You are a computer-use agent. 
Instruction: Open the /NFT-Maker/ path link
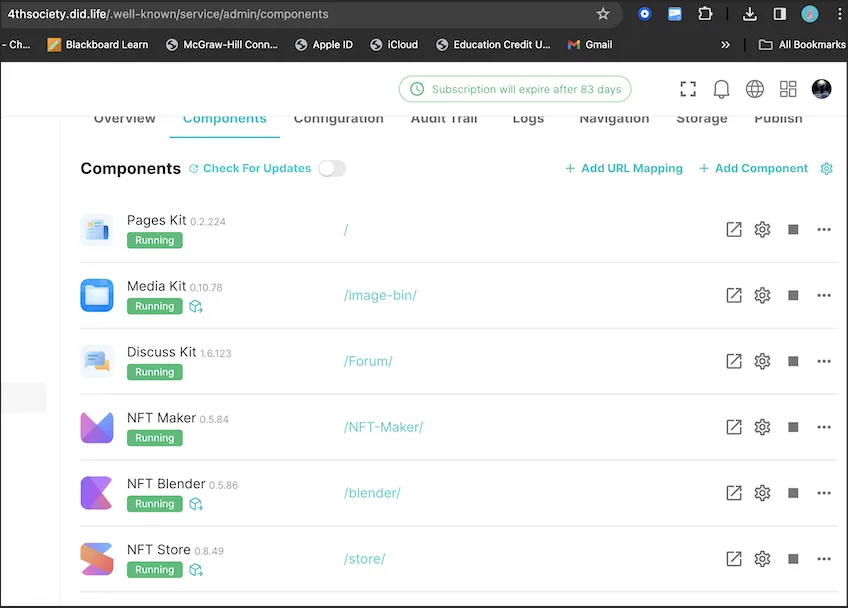(383, 427)
